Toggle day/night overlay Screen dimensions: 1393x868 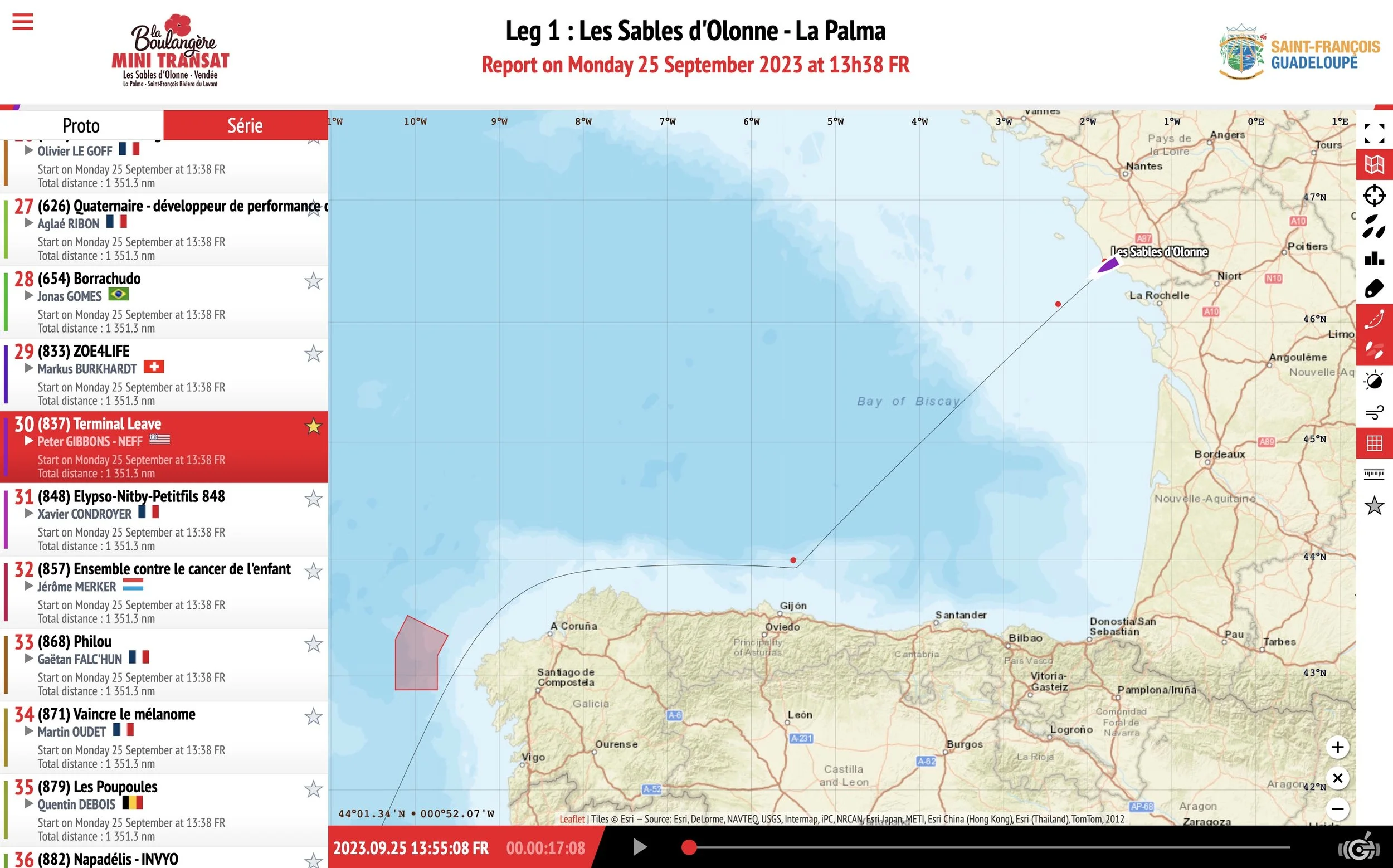pyautogui.click(x=1374, y=381)
